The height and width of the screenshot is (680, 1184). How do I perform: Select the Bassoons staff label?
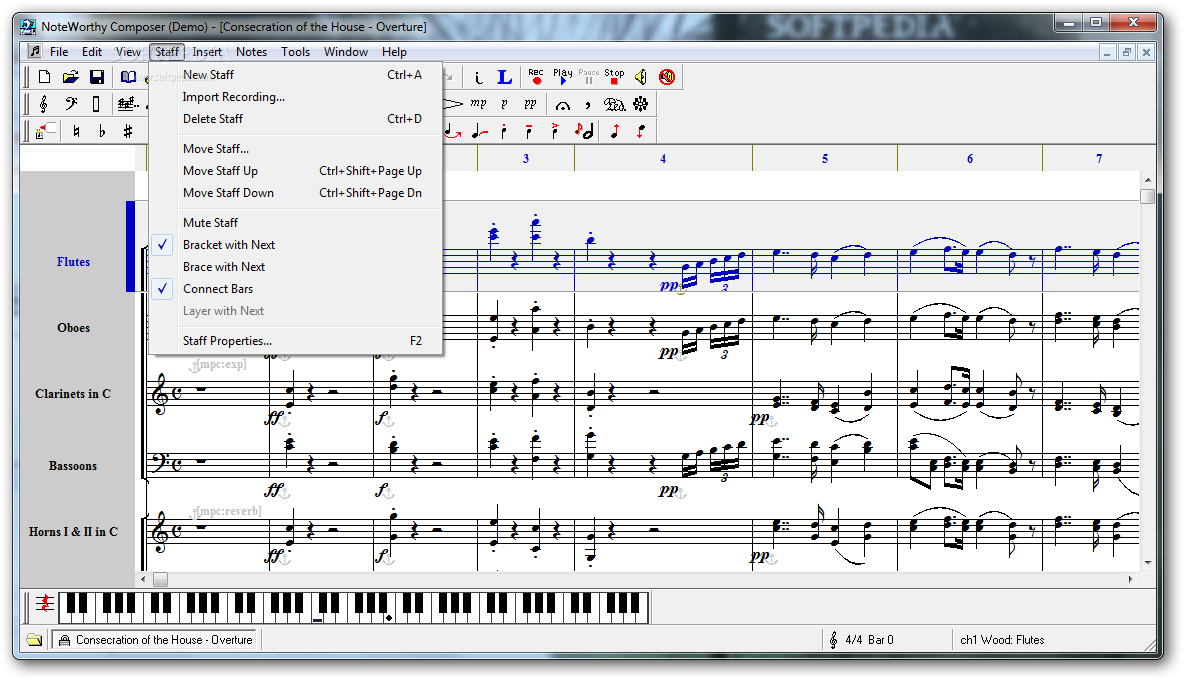point(73,466)
